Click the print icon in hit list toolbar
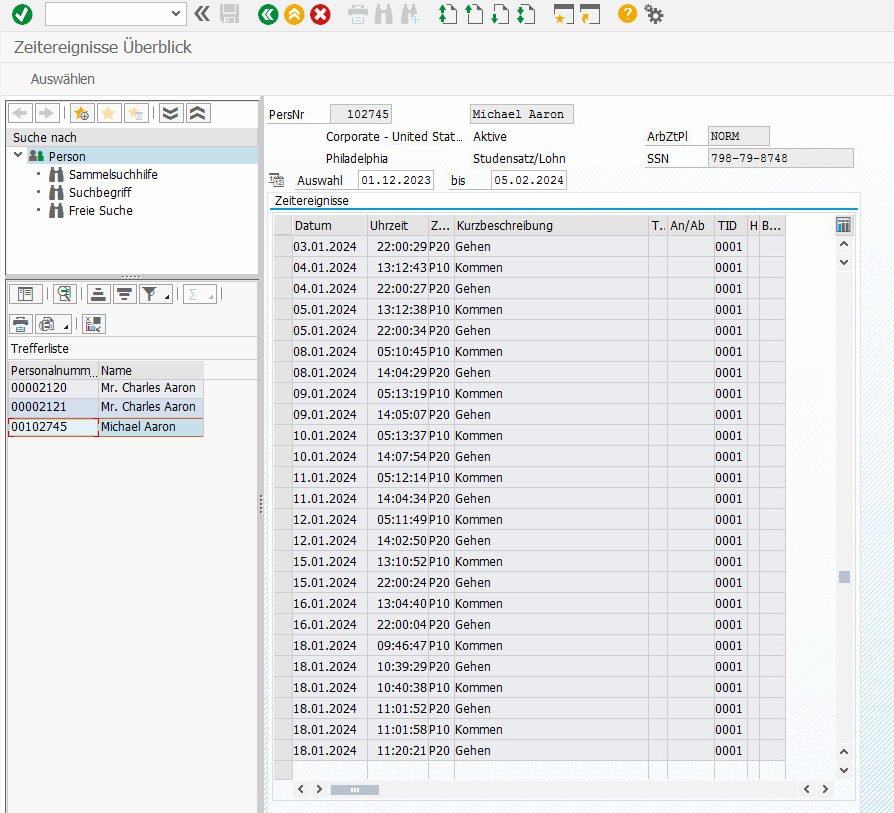Screen dimensions: 894x813 point(21,324)
